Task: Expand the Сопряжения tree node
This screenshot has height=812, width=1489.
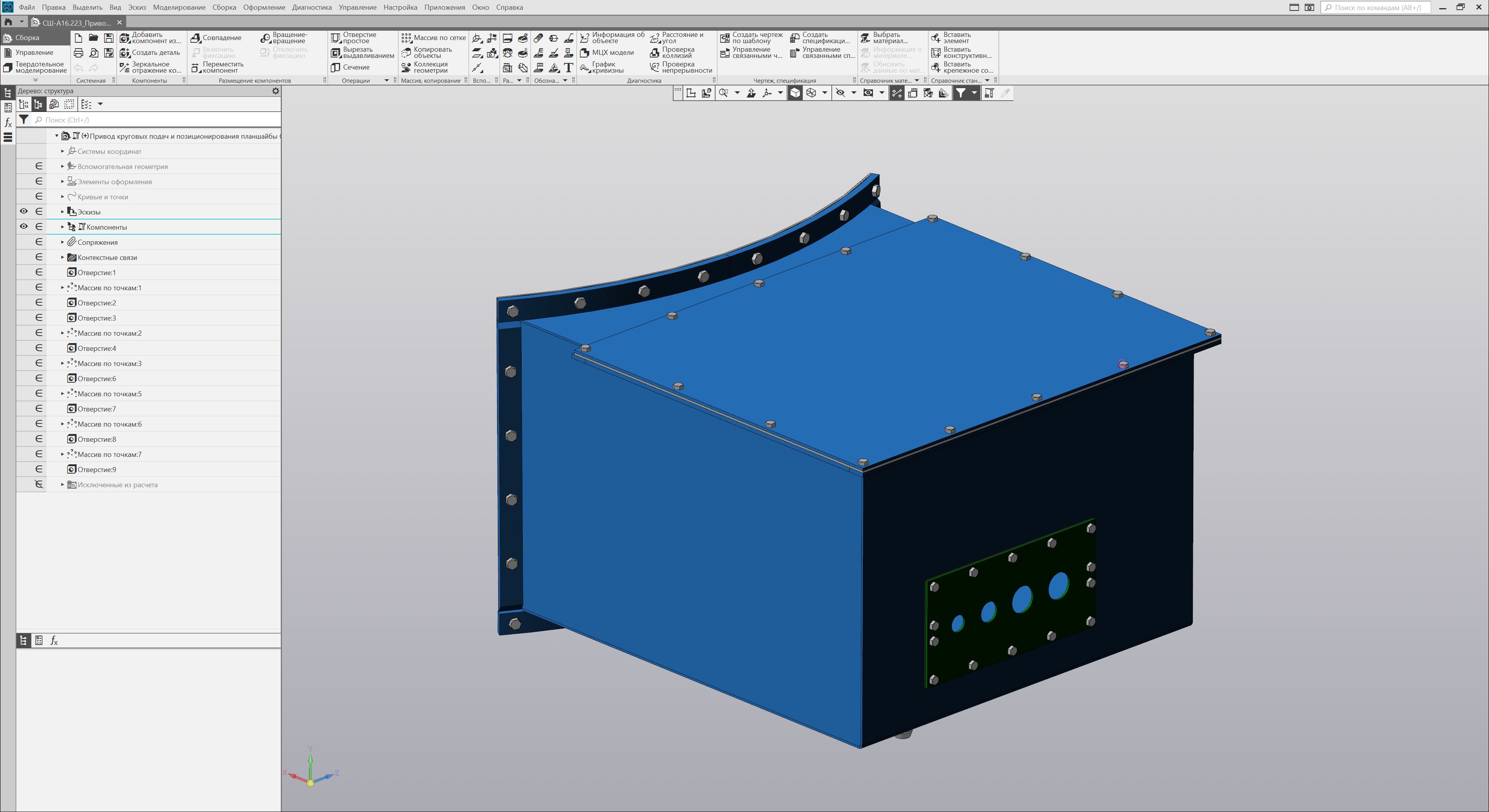Action: (x=63, y=242)
